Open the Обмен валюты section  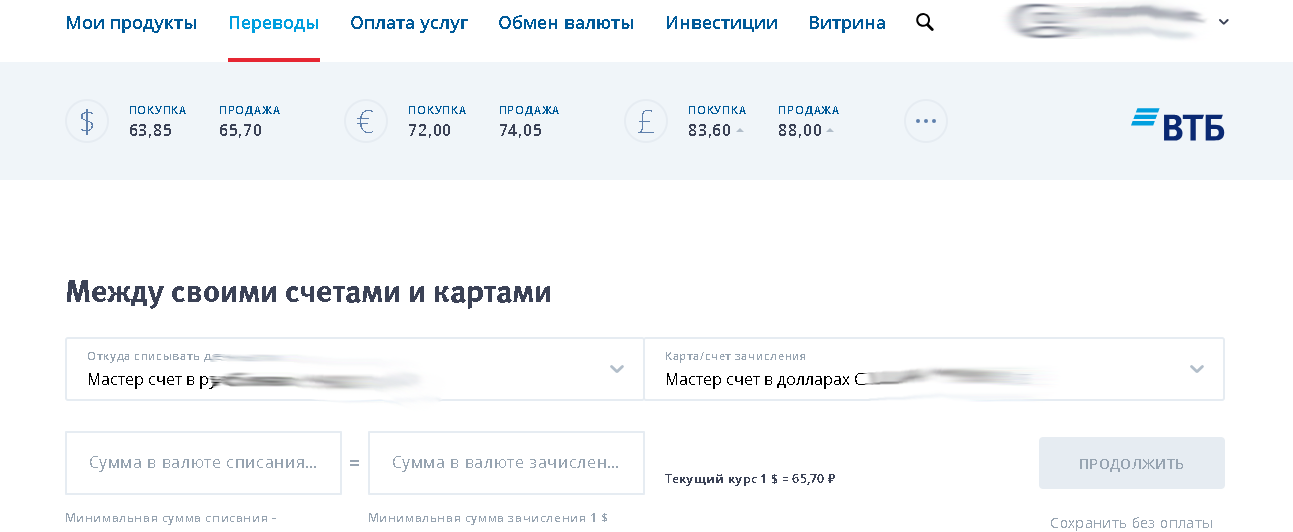tap(566, 23)
